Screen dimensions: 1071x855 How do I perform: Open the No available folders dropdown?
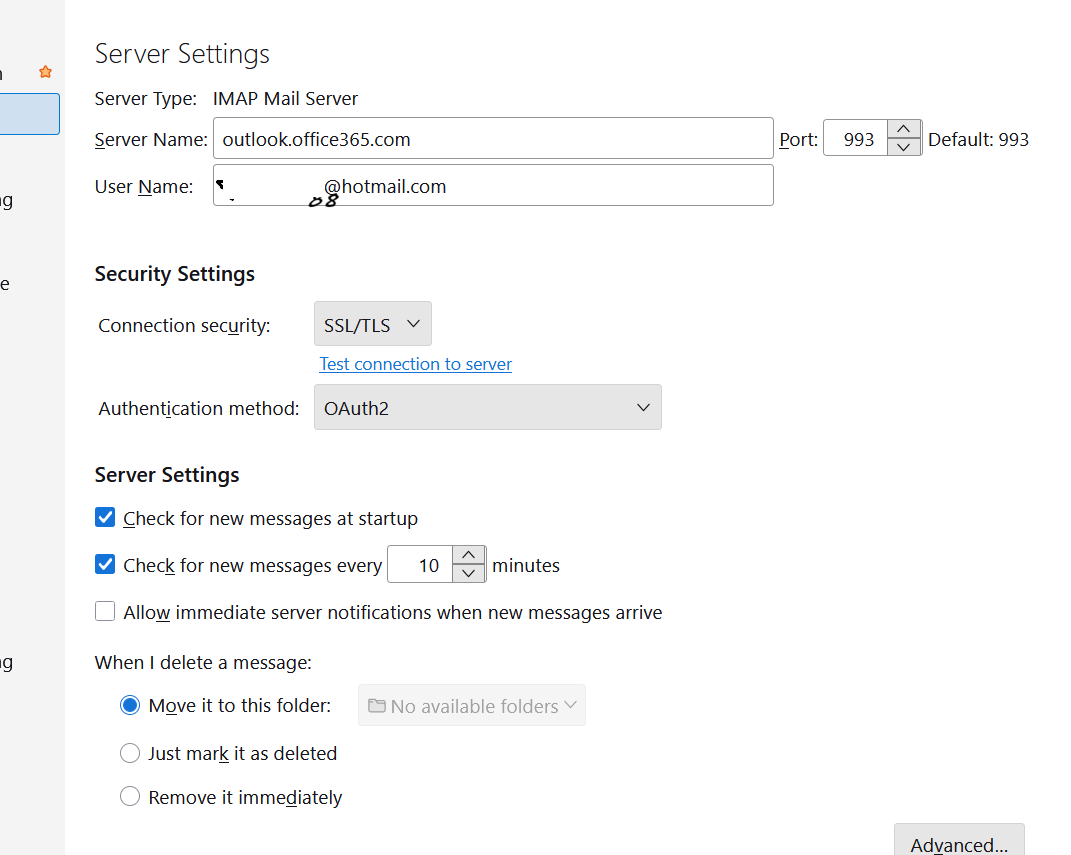coord(472,706)
